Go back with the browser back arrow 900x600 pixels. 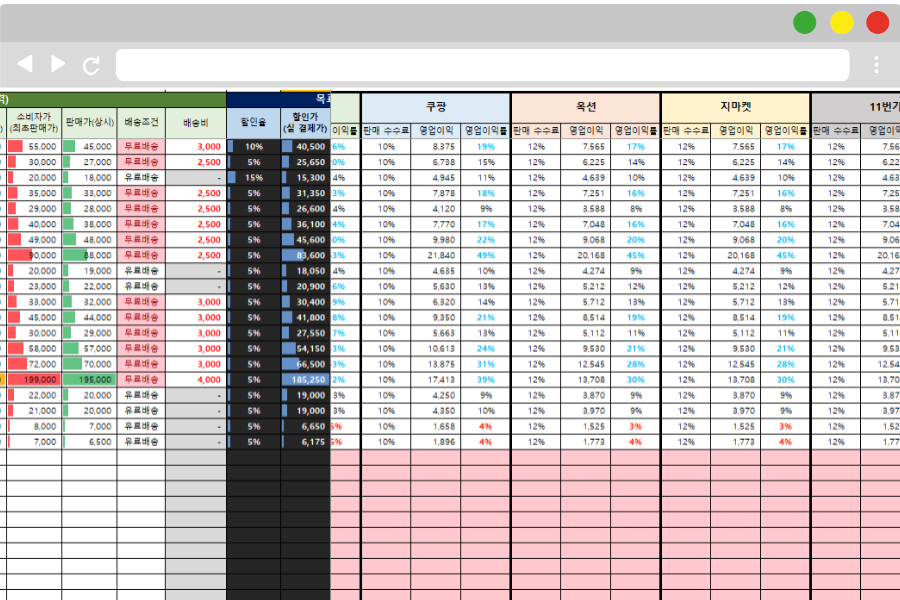tap(25, 64)
